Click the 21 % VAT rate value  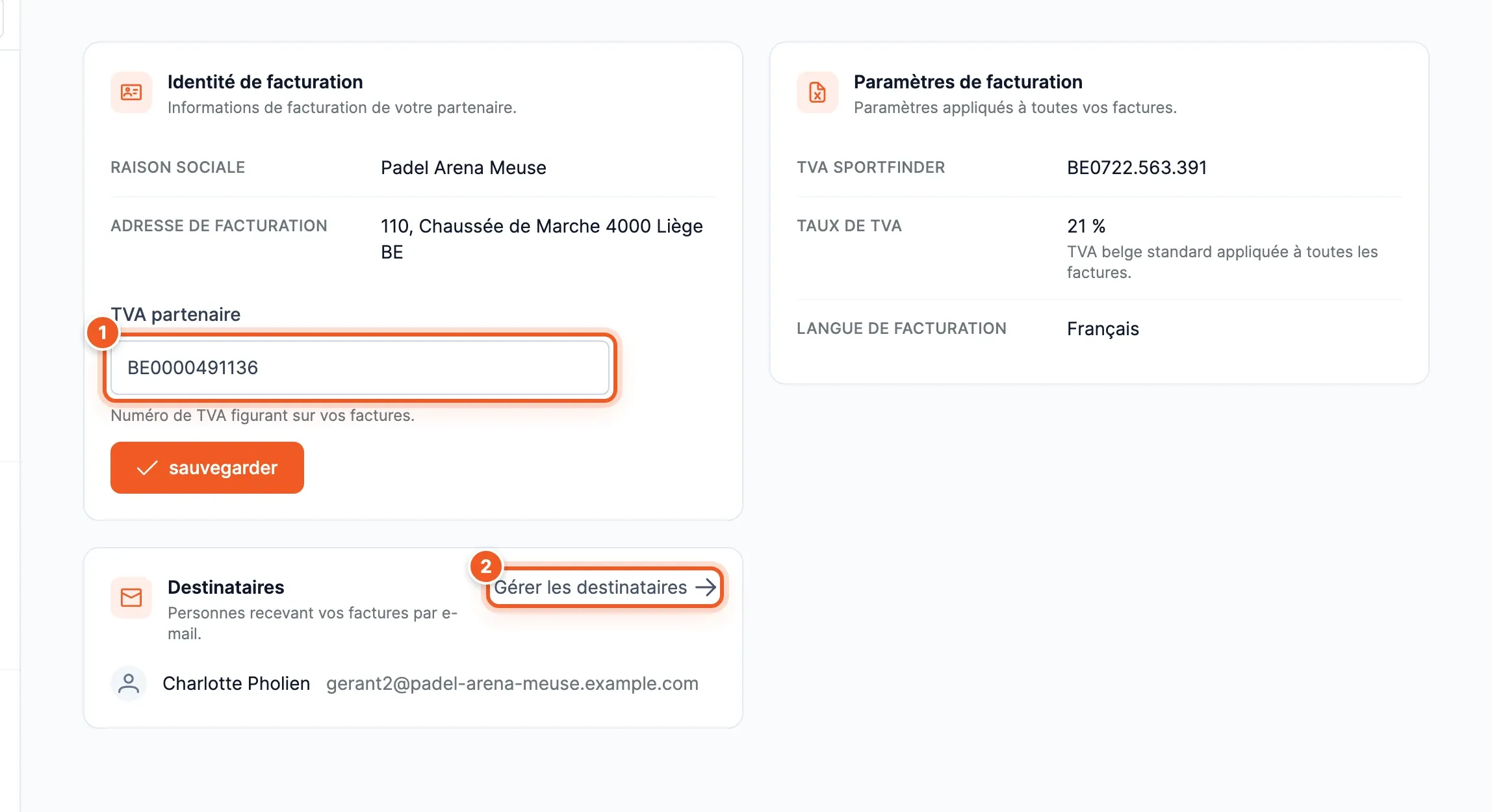(x=1087, y=226)
